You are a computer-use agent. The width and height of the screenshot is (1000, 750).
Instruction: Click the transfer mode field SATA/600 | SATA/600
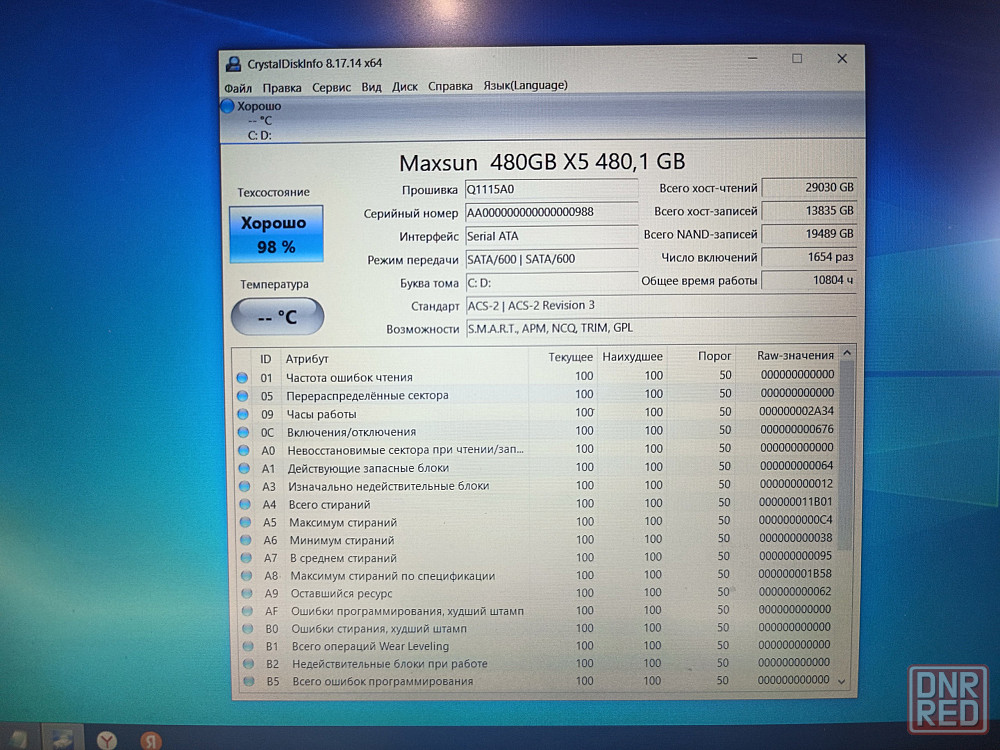(551, 259)
